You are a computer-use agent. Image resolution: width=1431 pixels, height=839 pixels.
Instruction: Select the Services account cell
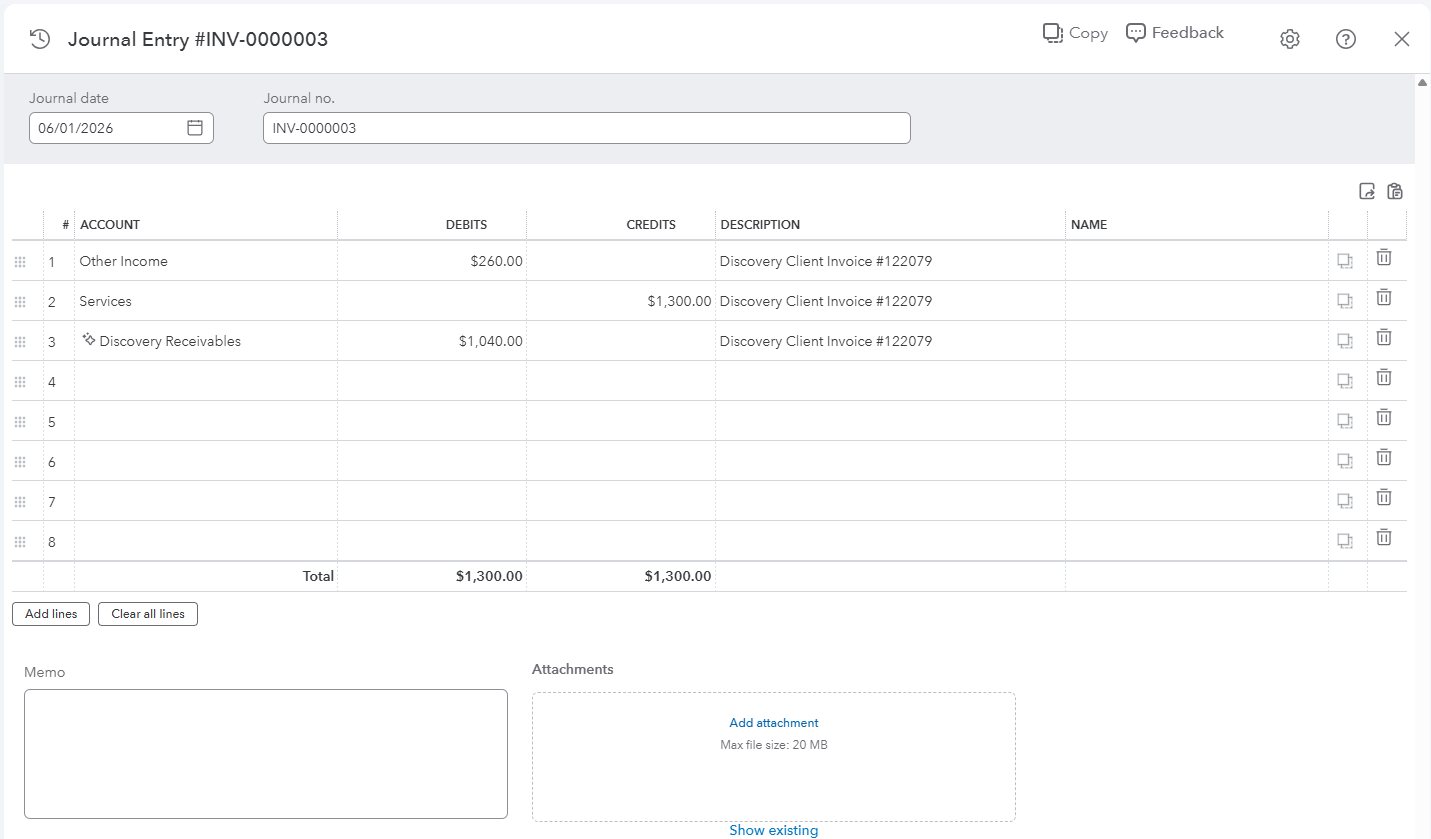(206, 301)
